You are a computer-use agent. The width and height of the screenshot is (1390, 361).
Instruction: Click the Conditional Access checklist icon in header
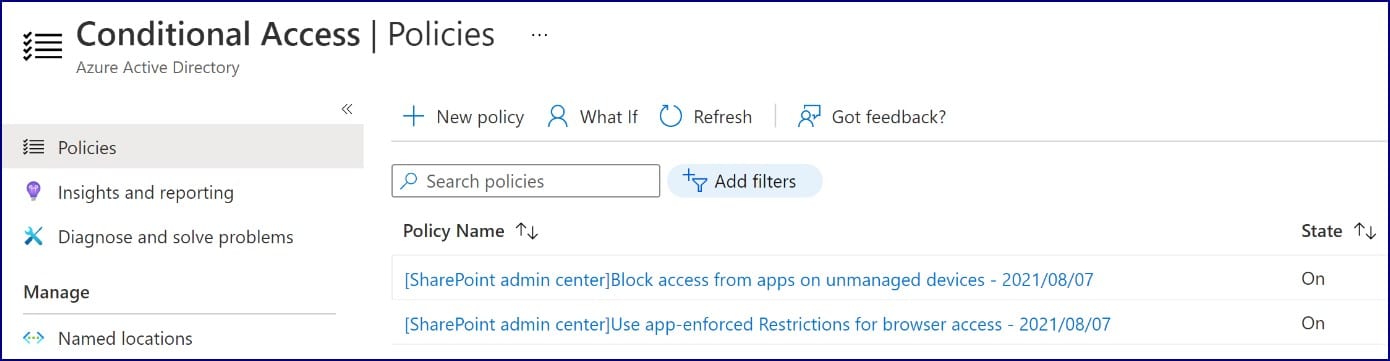[x=41, y=46]
